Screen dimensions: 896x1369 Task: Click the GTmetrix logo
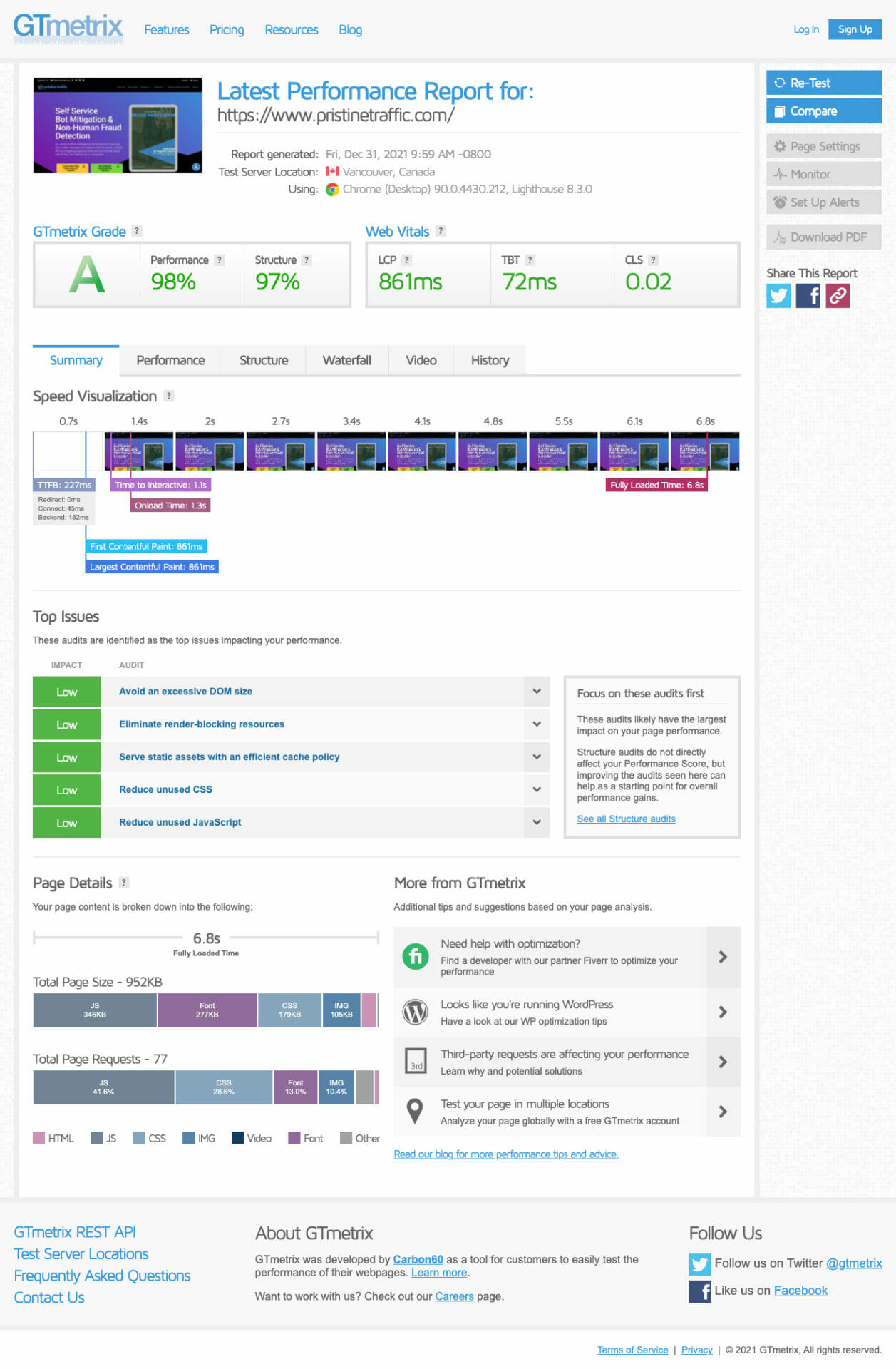pyautogui.click(x=68, y=29)
